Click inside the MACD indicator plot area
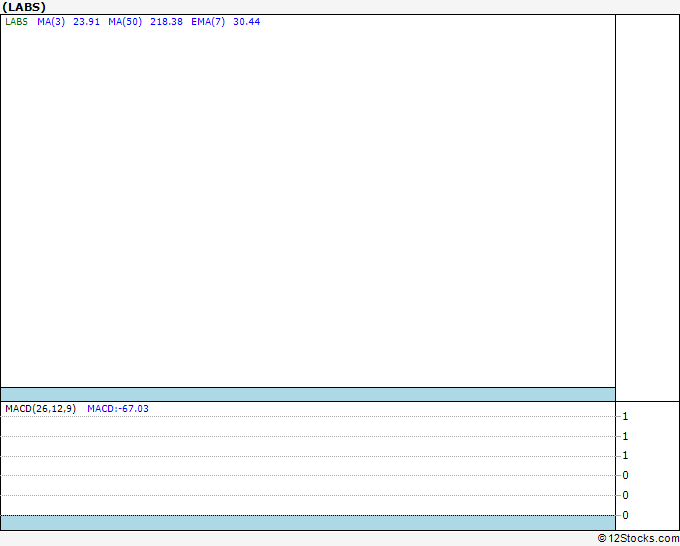This screenshot has width=680, height=546. tap(308, 465)
